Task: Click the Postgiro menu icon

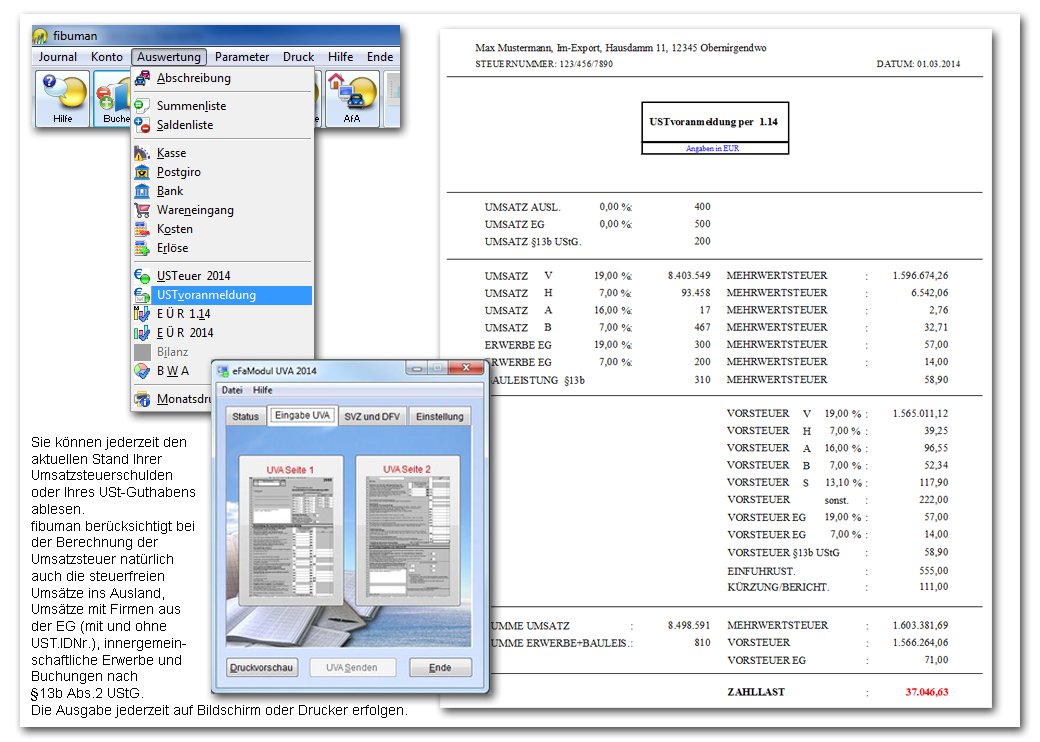Action: [x=142, y=172]
